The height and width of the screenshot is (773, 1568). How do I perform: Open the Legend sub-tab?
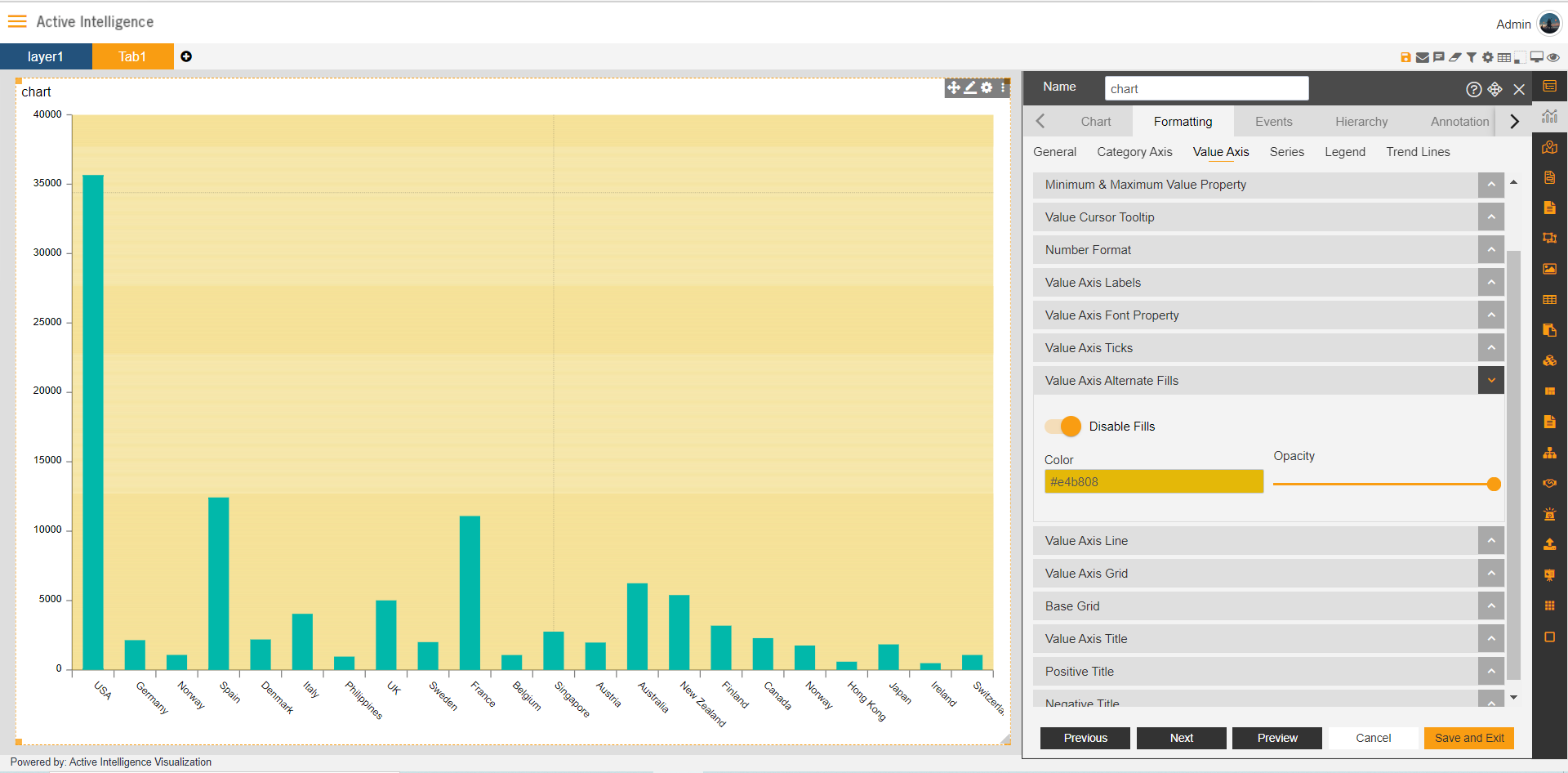(1345, 152)
